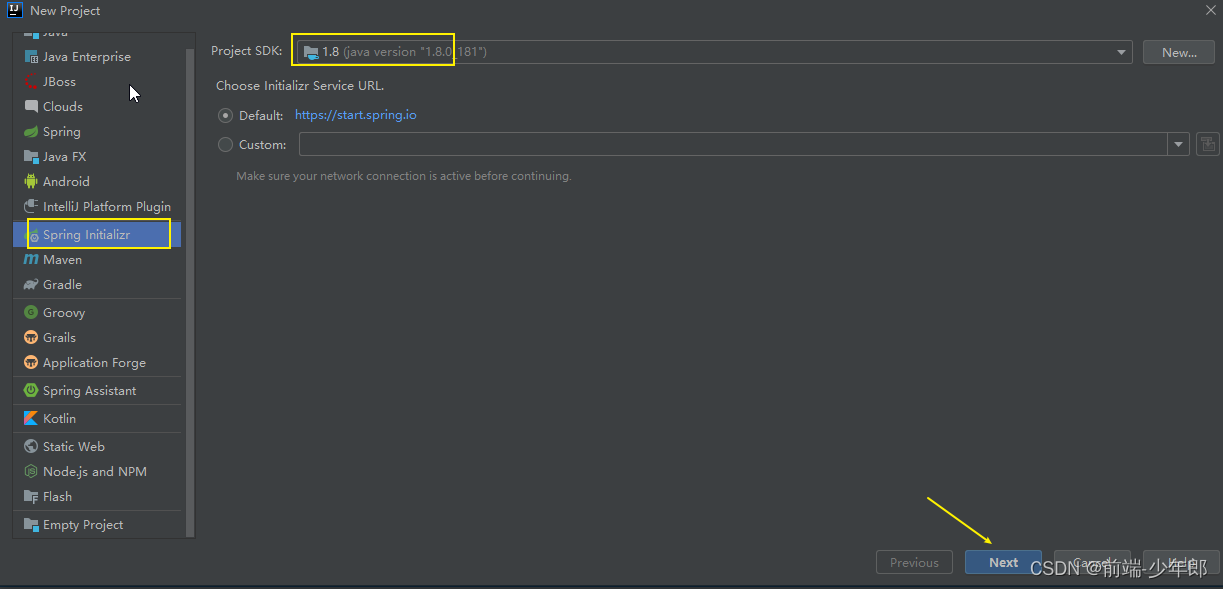Image resolution: width=1223 pixels, height=589 pixels.
Task: Click the IntelliJ logo in title bar
Action: pyautogui.click(x=14, y=10)
